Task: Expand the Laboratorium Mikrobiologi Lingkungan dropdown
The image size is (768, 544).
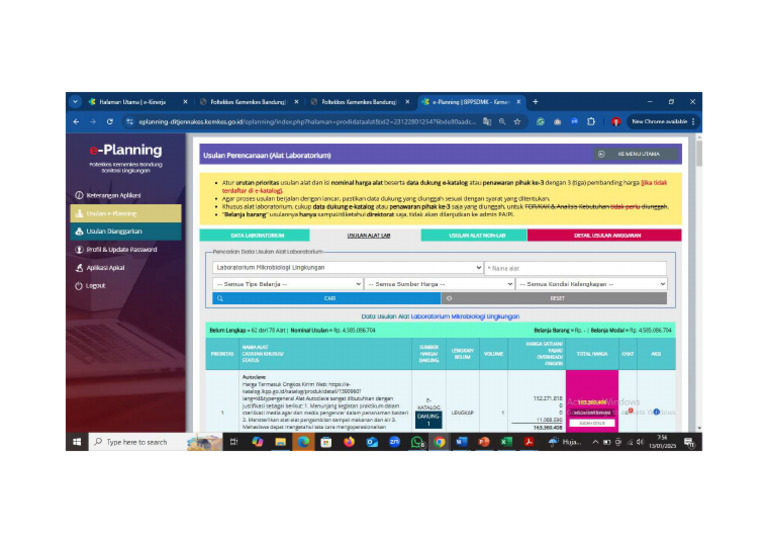Action: 348,268
